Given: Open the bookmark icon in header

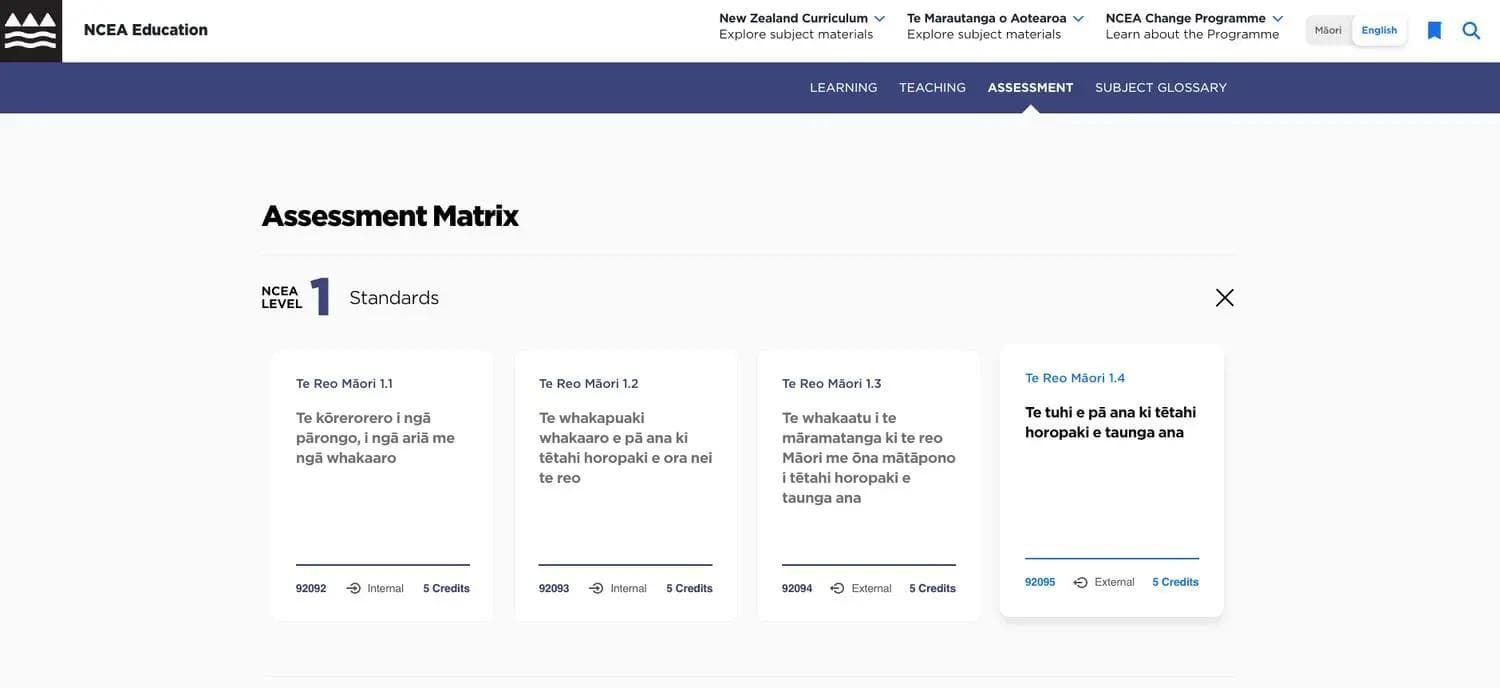Looking at the screenshot, I should tap(1434, 31).
